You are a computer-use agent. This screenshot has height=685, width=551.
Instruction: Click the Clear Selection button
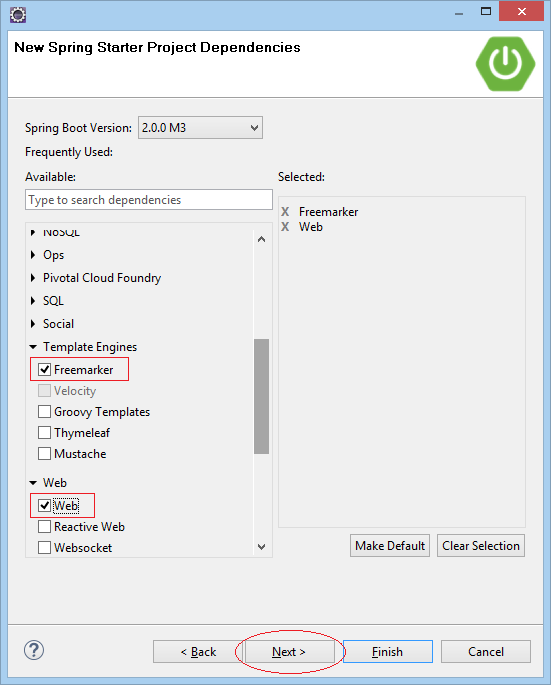pyautogui.click(x=481, y=546)
